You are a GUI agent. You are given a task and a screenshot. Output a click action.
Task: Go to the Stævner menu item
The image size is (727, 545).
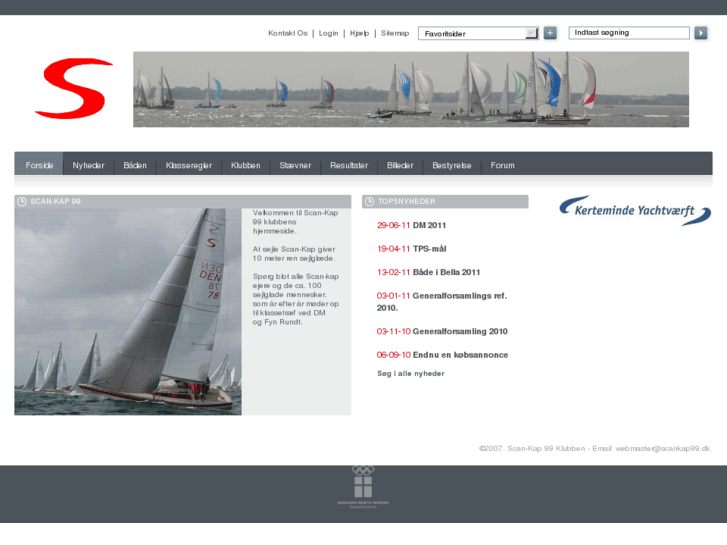tap(295, 165)
